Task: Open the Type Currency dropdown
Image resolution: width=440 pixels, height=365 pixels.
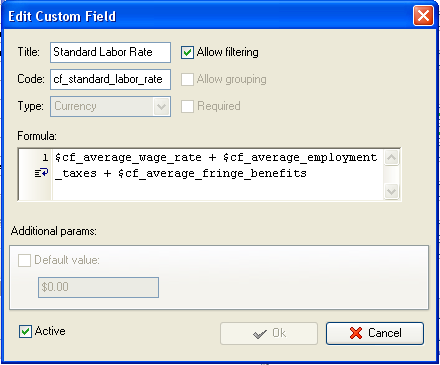Action: [x=110, y=106]
